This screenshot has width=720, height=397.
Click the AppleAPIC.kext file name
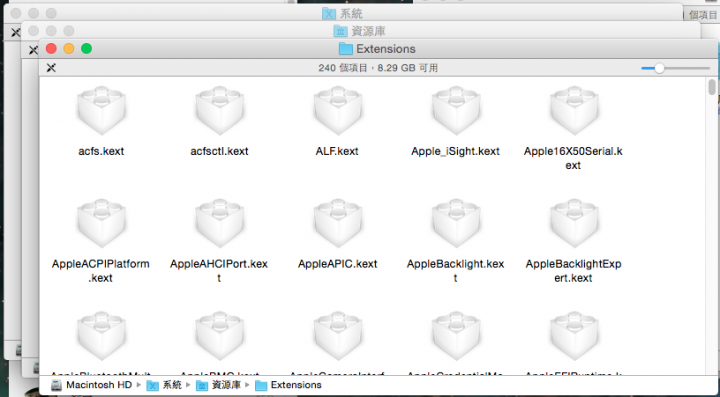[x=338, y=264]
